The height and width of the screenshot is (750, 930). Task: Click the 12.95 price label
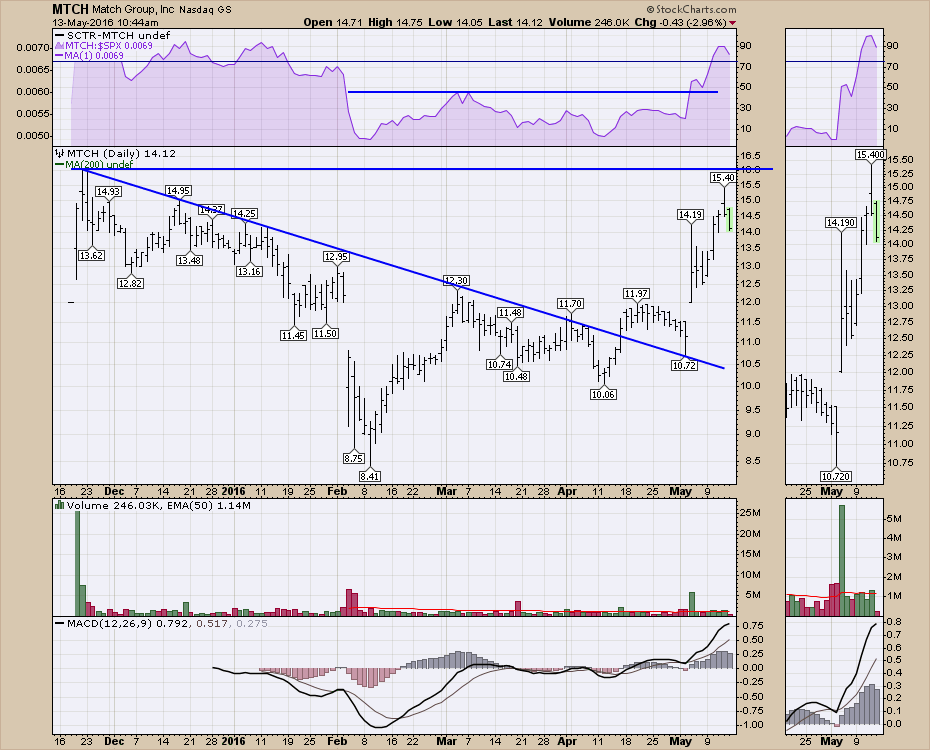336,257
